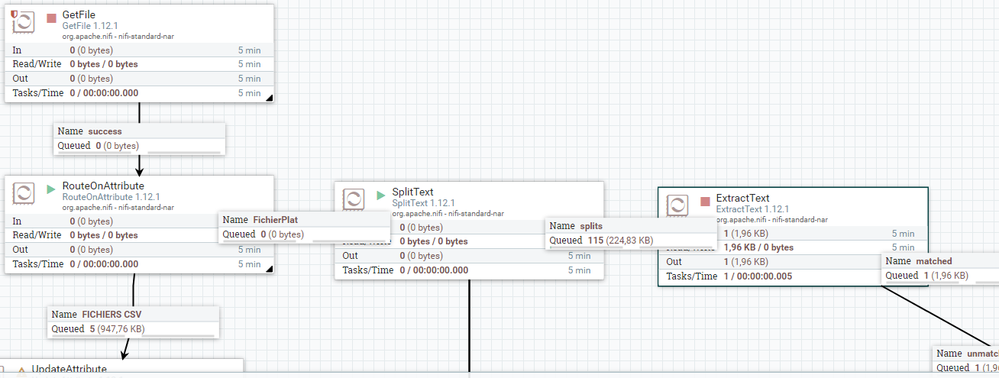This screenshot has height=378, width=999.
Task: Click the RouteOnAttribute Tasks/Time row
Action: 140,264
